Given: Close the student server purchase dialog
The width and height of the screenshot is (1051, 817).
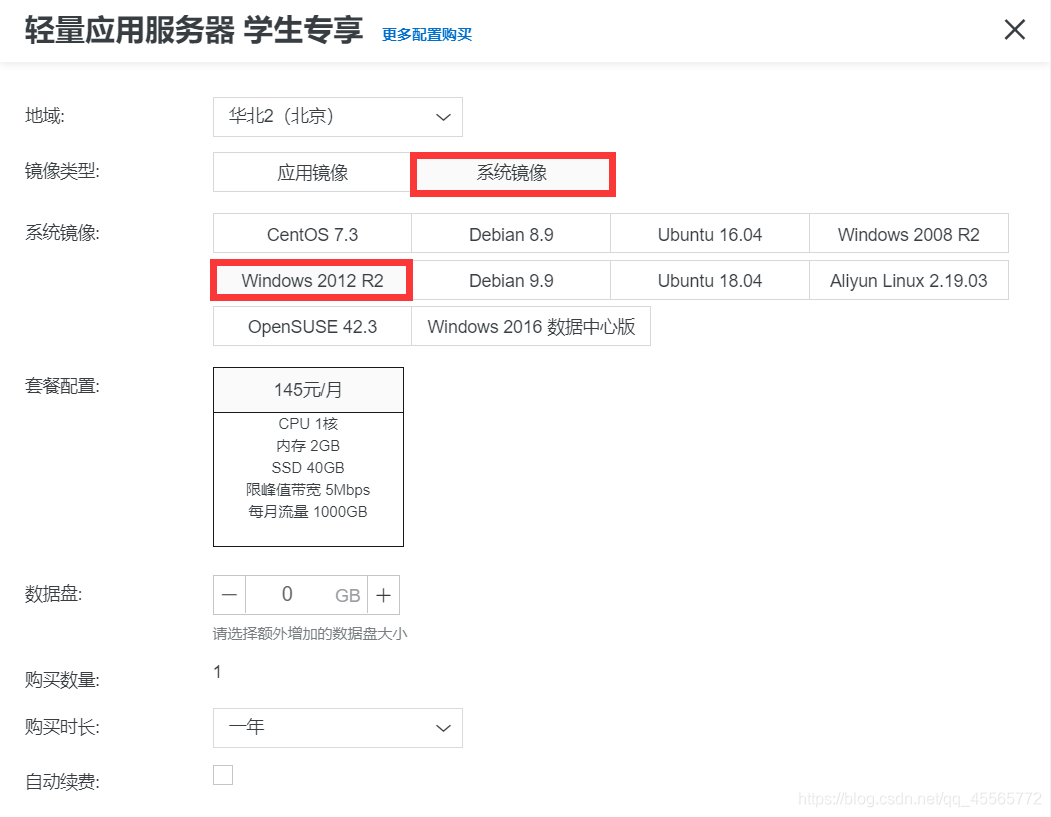Looking at the screenshot, I should (x=1014, y=29).
